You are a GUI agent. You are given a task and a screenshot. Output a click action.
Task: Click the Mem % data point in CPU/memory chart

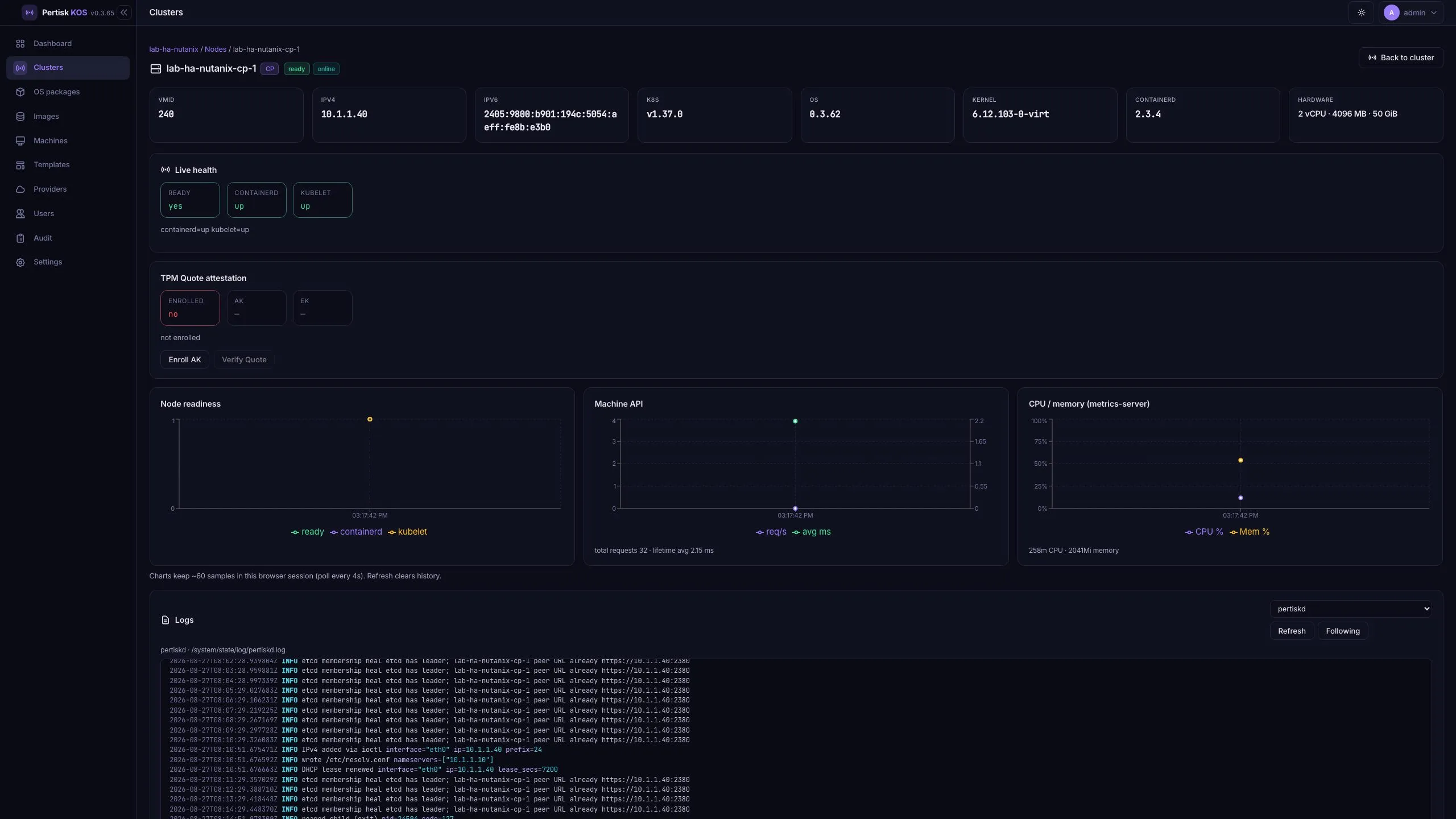coord(1240,461)
